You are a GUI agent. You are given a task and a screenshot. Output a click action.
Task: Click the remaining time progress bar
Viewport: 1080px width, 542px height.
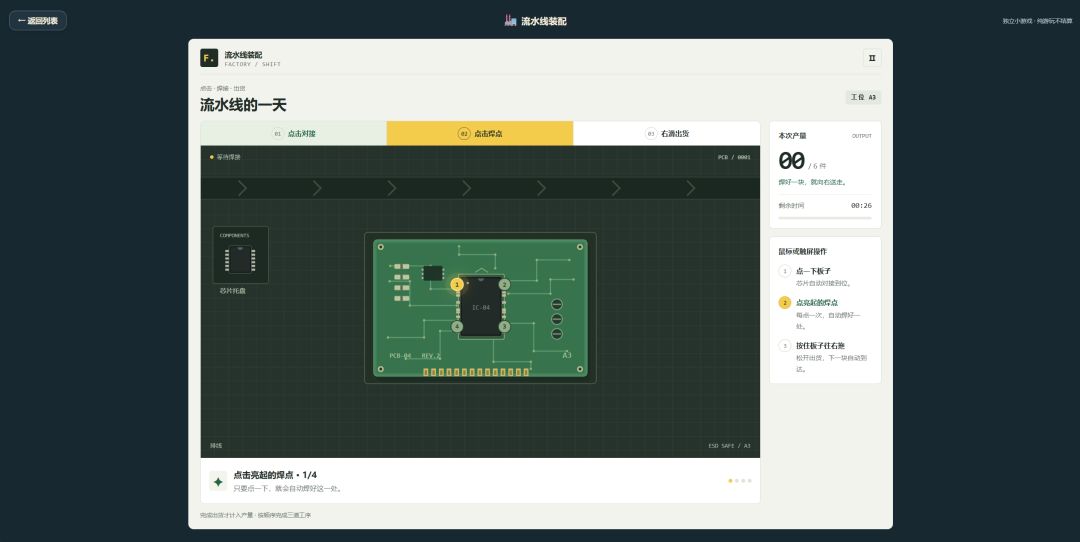825,218
